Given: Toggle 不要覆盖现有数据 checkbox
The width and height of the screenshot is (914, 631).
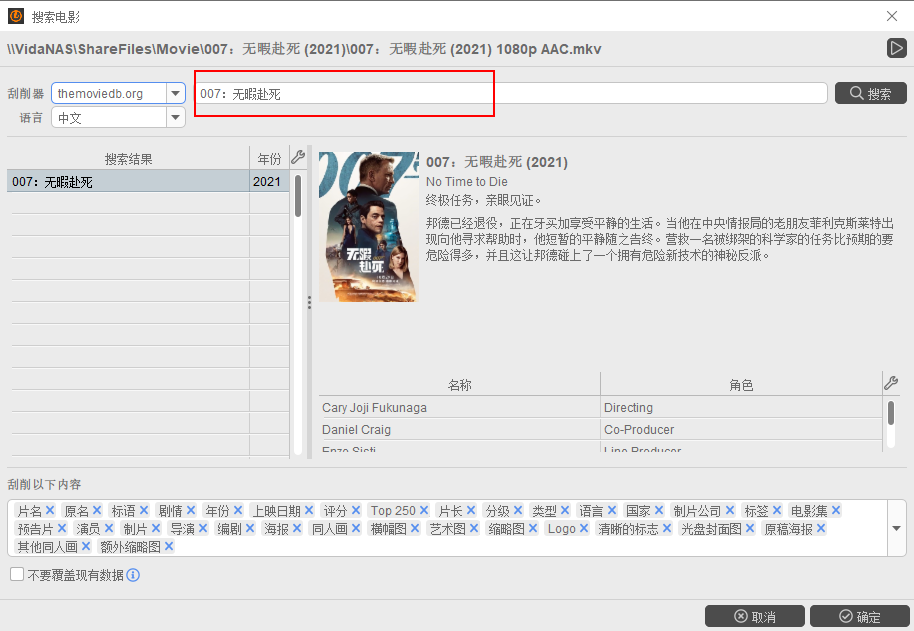Looking at the screenshot, I should (17, 575).
